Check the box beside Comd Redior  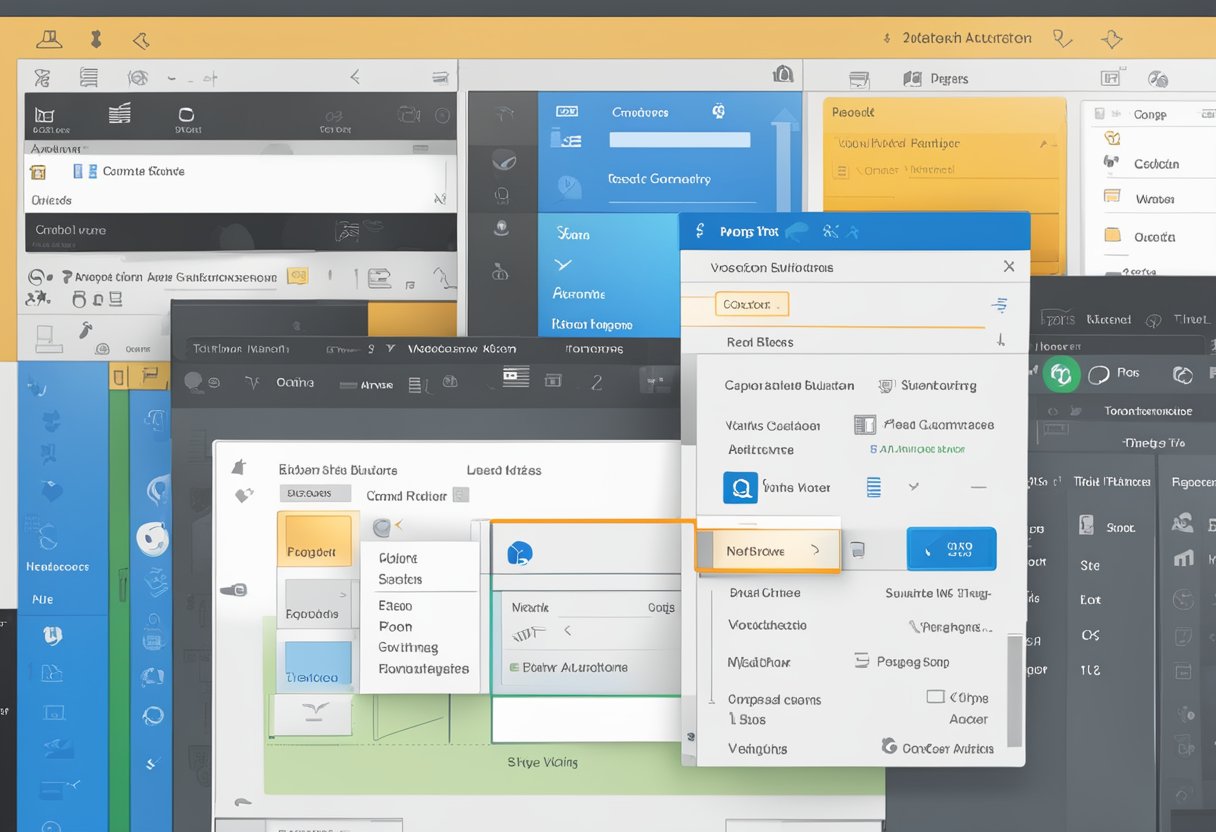point(461,494)
